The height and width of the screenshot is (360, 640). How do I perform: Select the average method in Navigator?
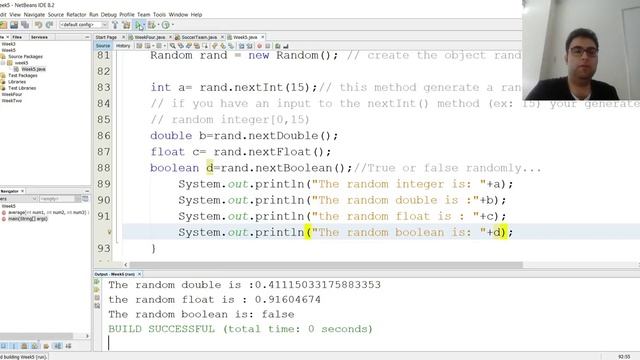[x=48, y=212]
